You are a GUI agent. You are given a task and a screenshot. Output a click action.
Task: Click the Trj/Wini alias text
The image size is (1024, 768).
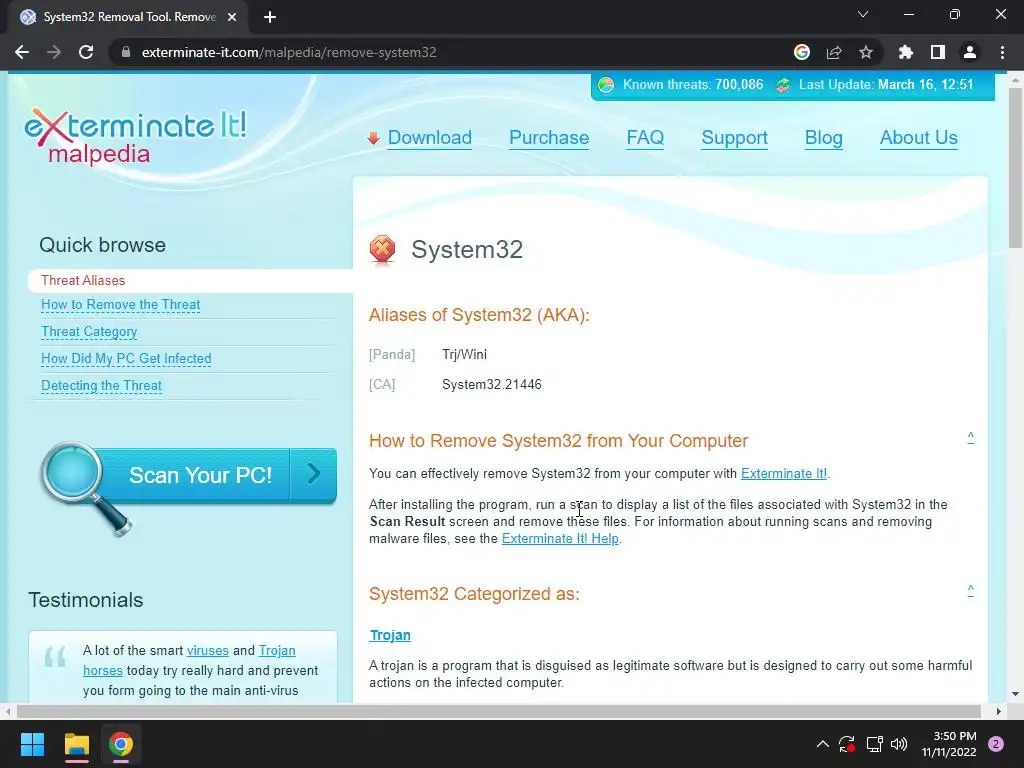[464, 355]
